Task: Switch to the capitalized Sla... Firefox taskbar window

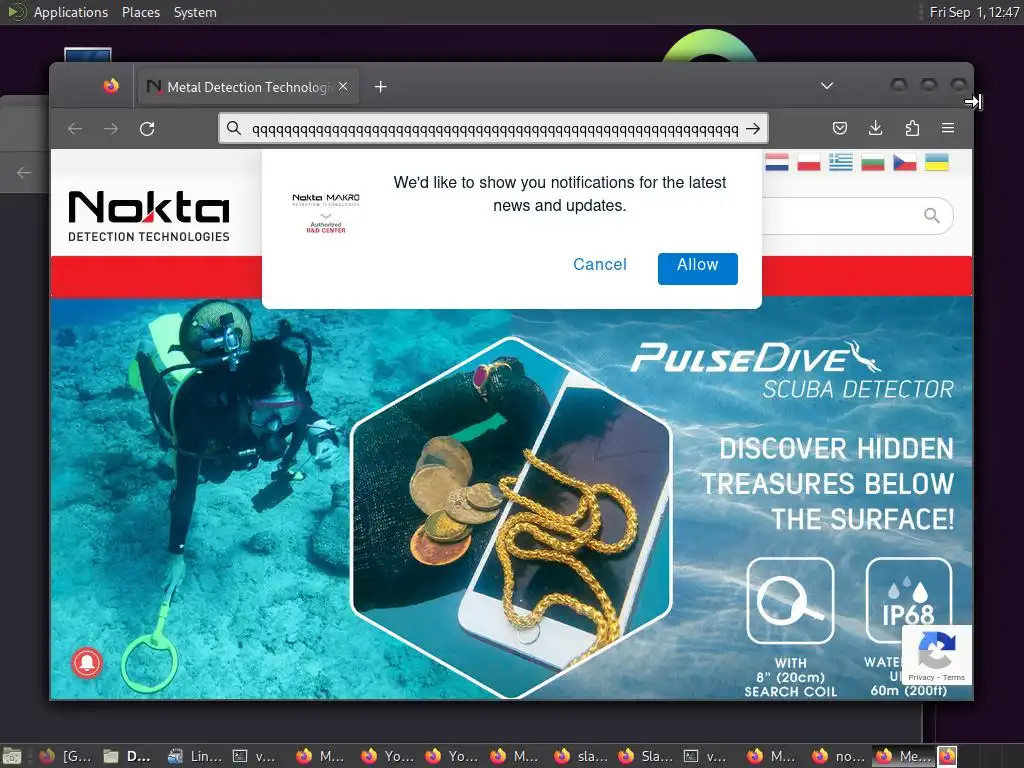Action: 646,756
